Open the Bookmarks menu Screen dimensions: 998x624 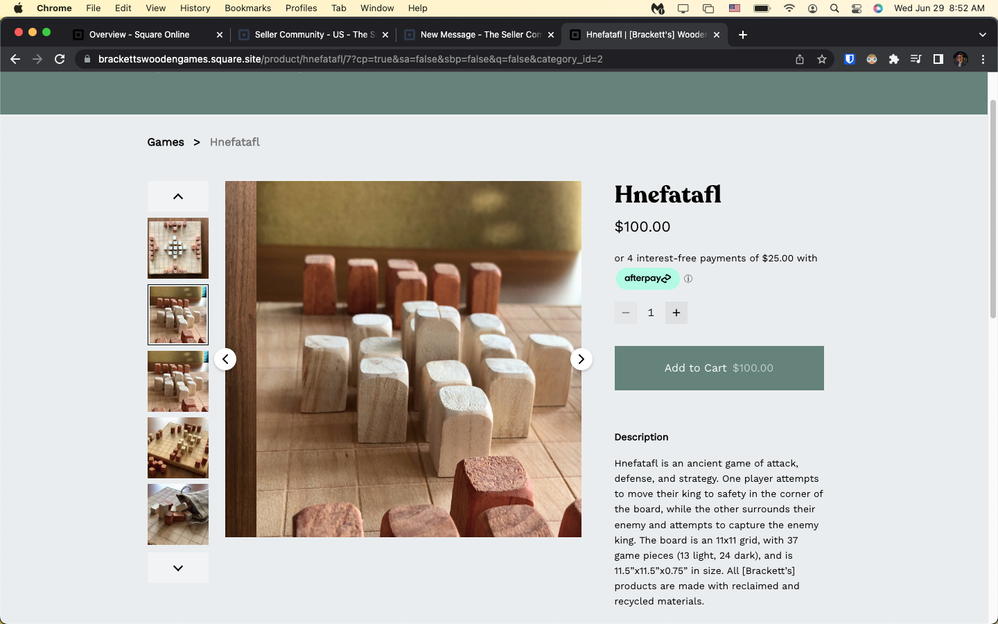(247, 8)
